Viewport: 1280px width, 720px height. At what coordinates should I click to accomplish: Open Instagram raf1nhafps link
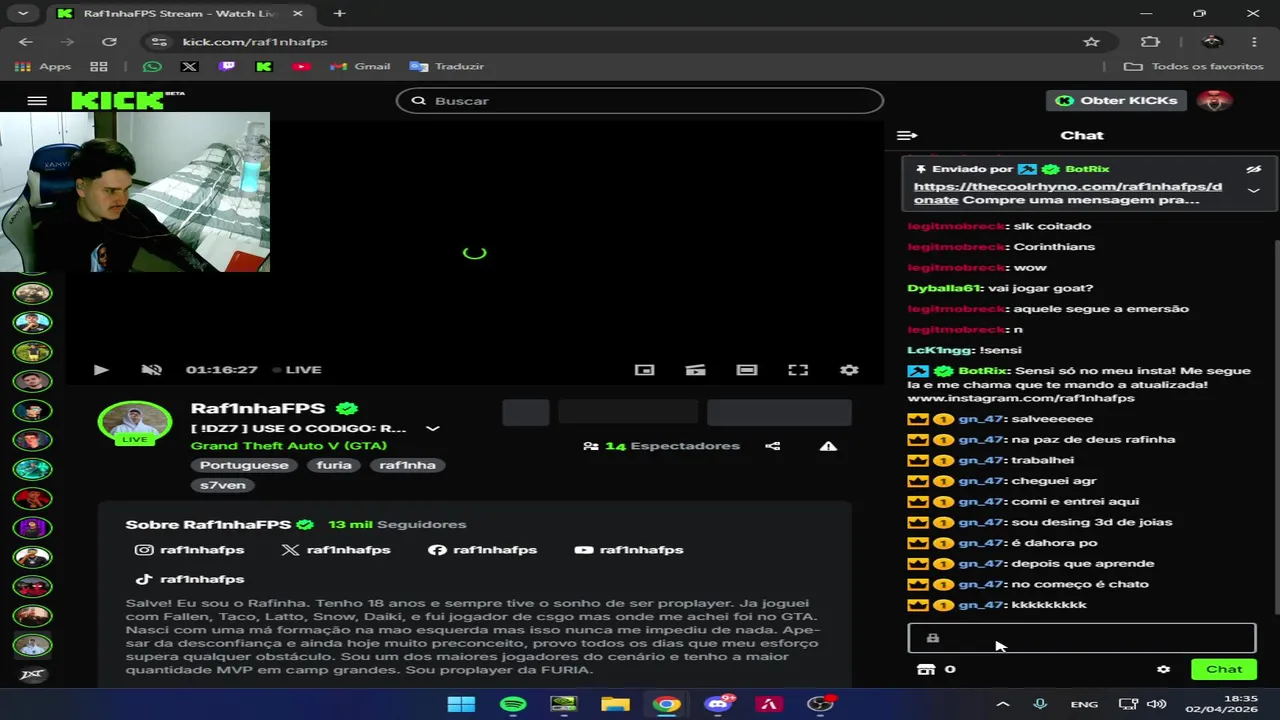(190, 550)
